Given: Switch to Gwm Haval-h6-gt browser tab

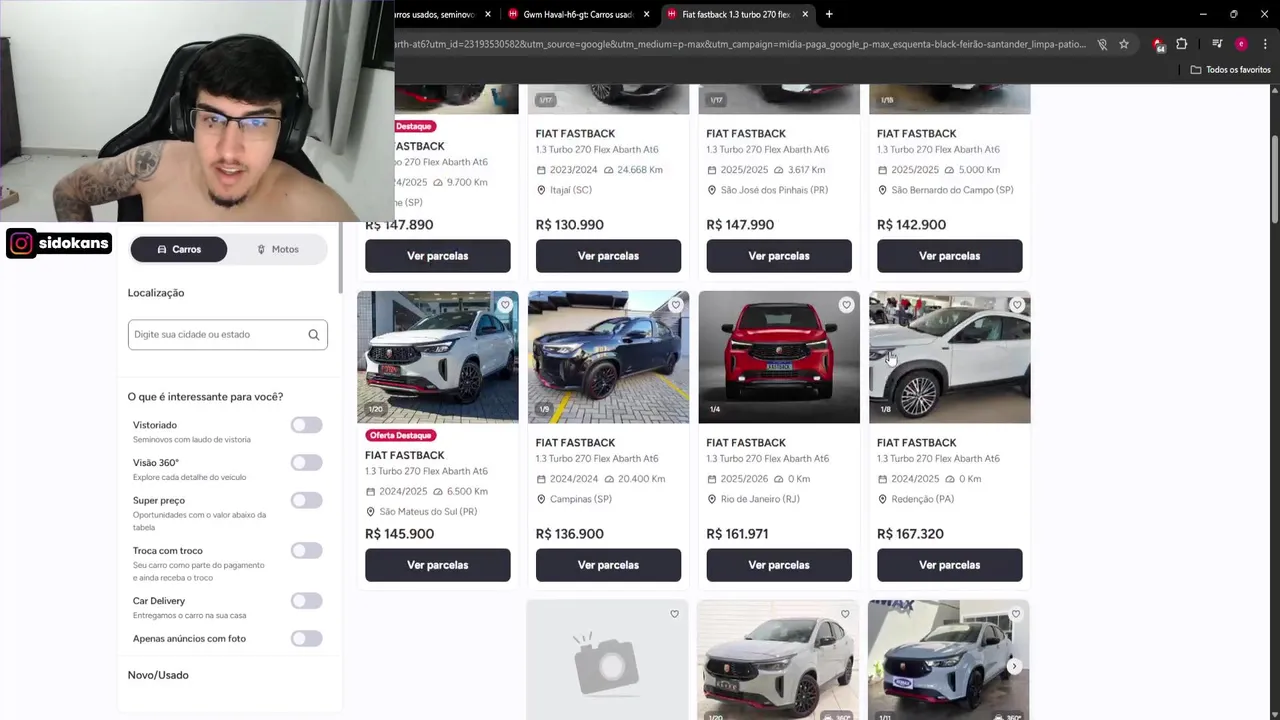Looking at the screenshot, I should point(578,14).
